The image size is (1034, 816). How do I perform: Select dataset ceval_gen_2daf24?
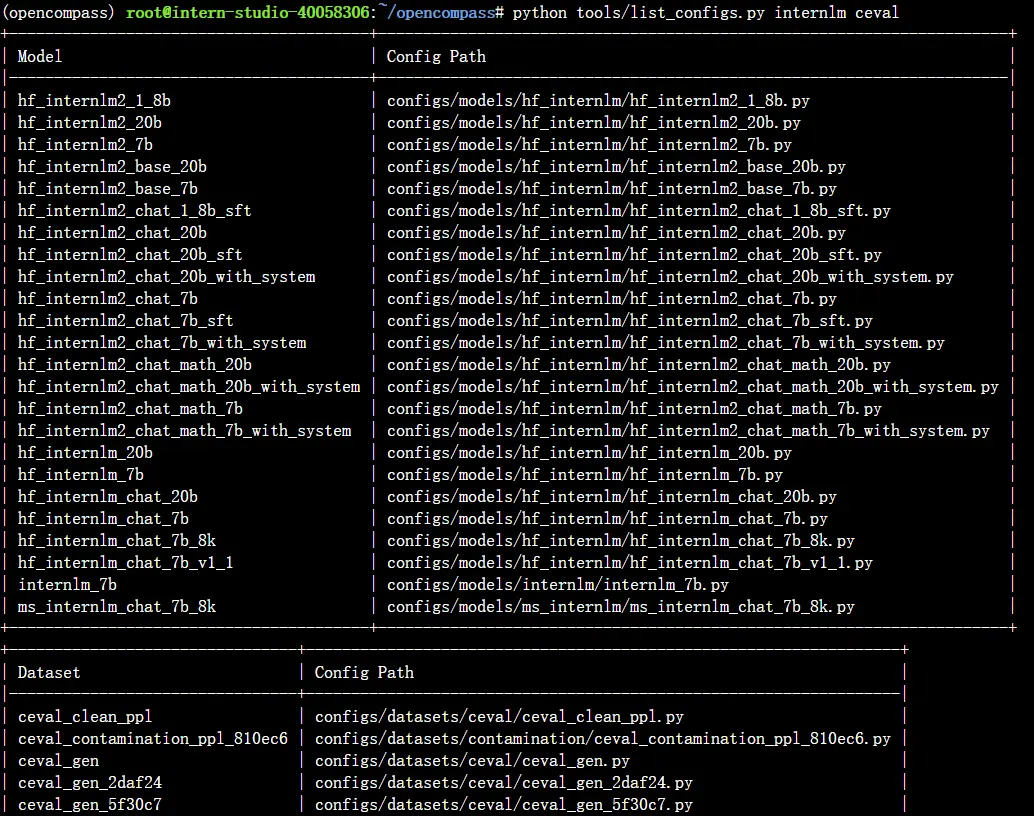90,782
